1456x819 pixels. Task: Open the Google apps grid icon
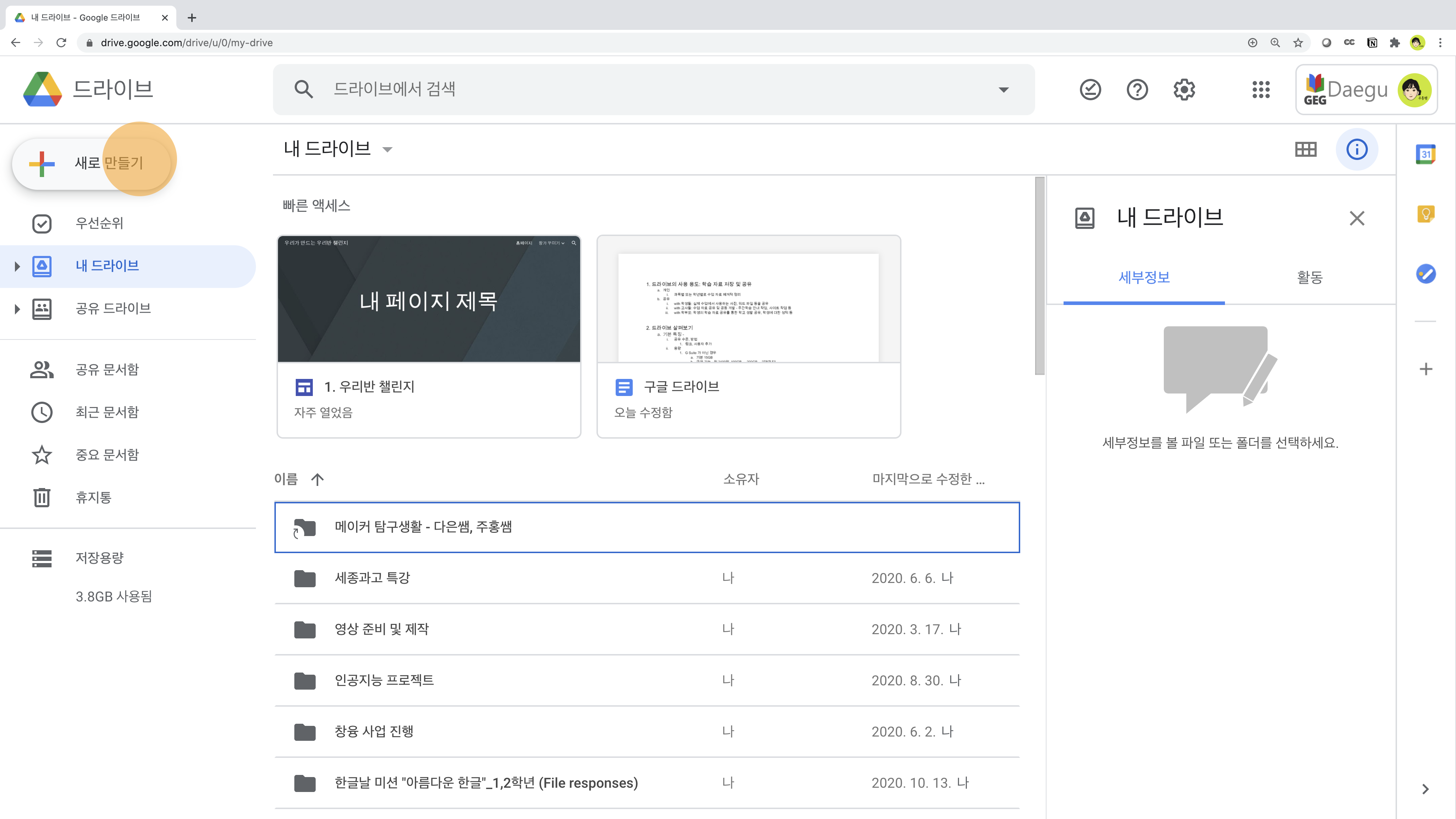pos(1261,89)
